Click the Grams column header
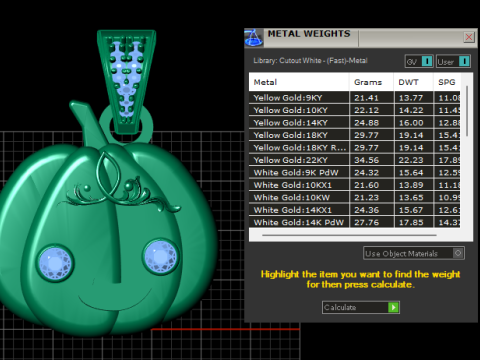The image size is (480, 360). 371,82
